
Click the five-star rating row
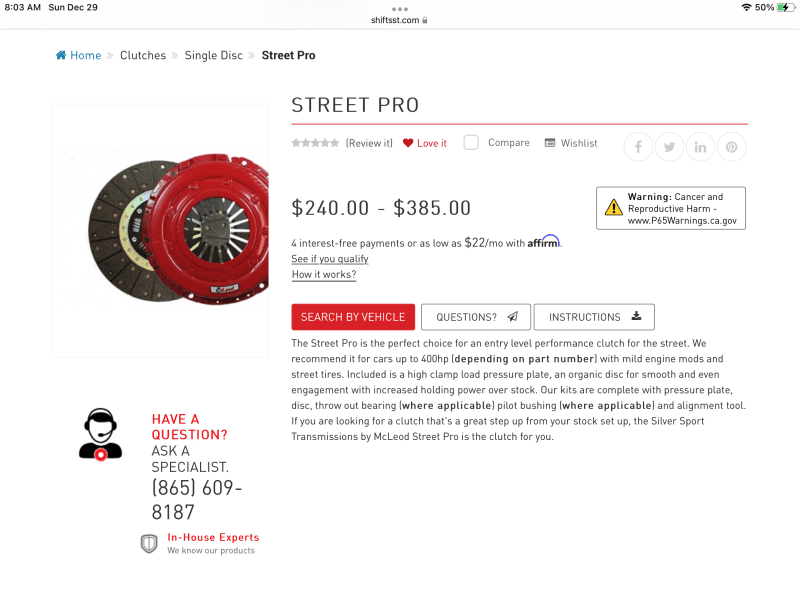[x=315, y=143]
